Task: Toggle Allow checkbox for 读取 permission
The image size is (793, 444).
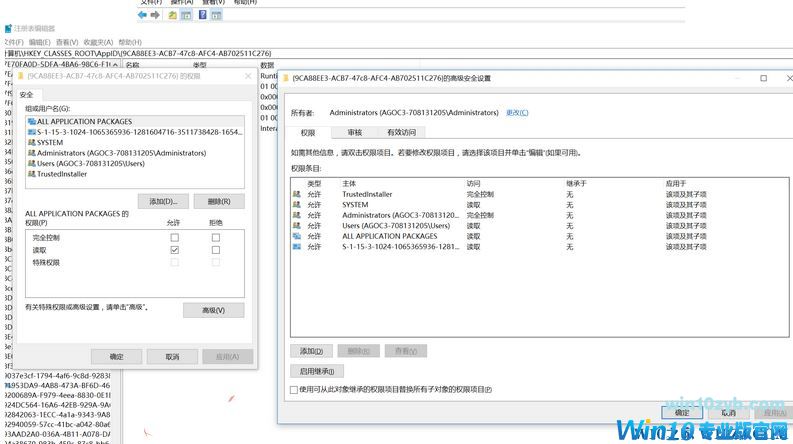Action: (175, 250)
